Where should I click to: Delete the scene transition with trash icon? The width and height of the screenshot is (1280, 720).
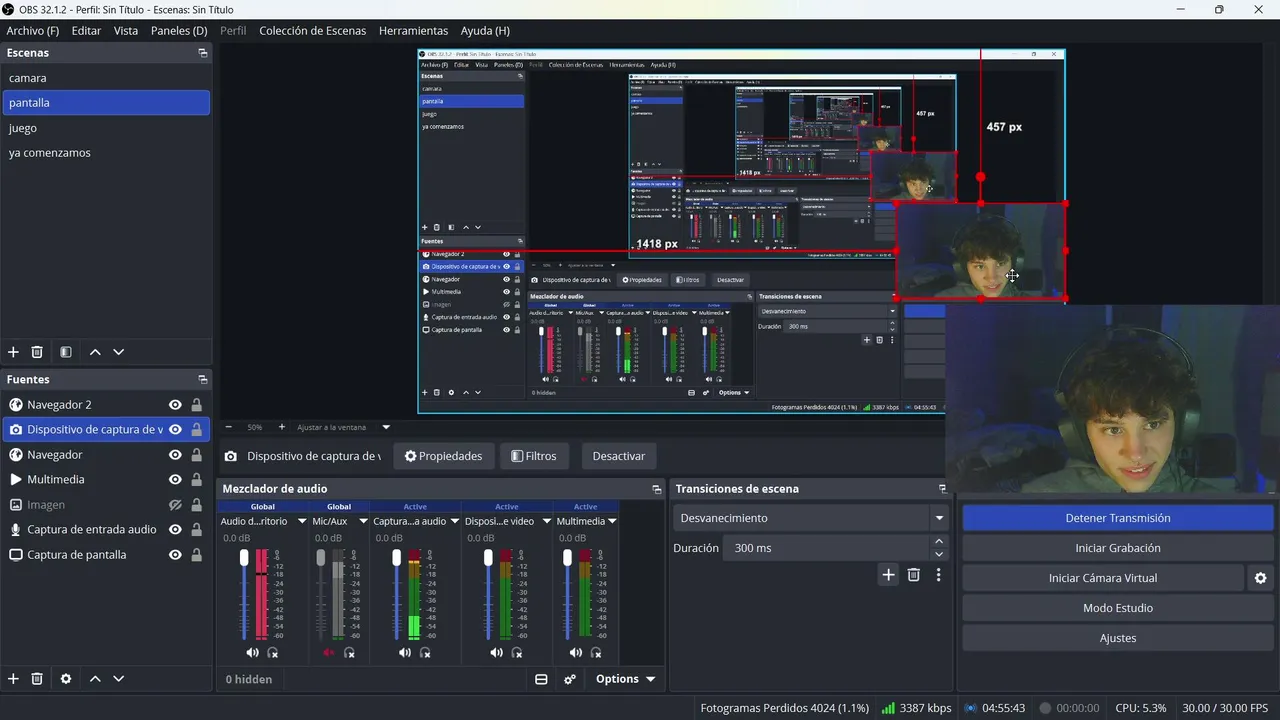[x=913, y=574]
